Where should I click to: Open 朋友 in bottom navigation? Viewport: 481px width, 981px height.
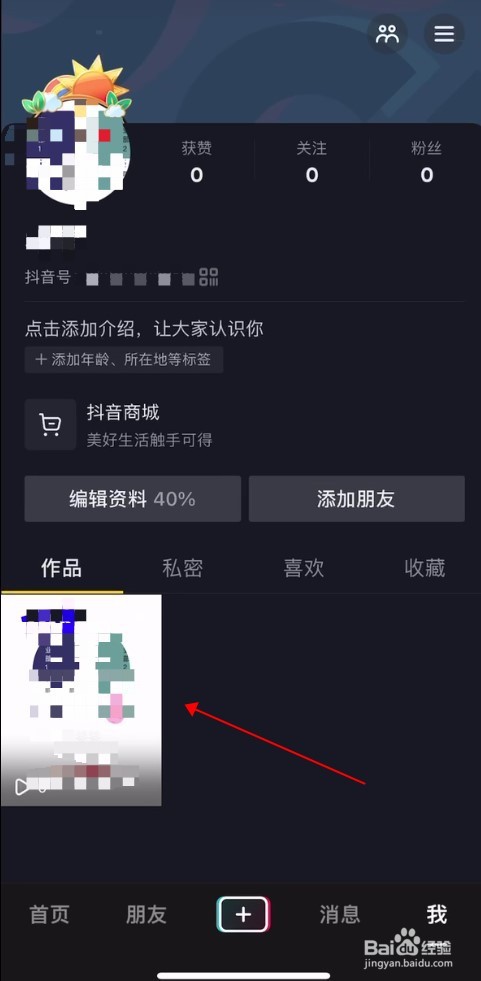coord(146,915)
